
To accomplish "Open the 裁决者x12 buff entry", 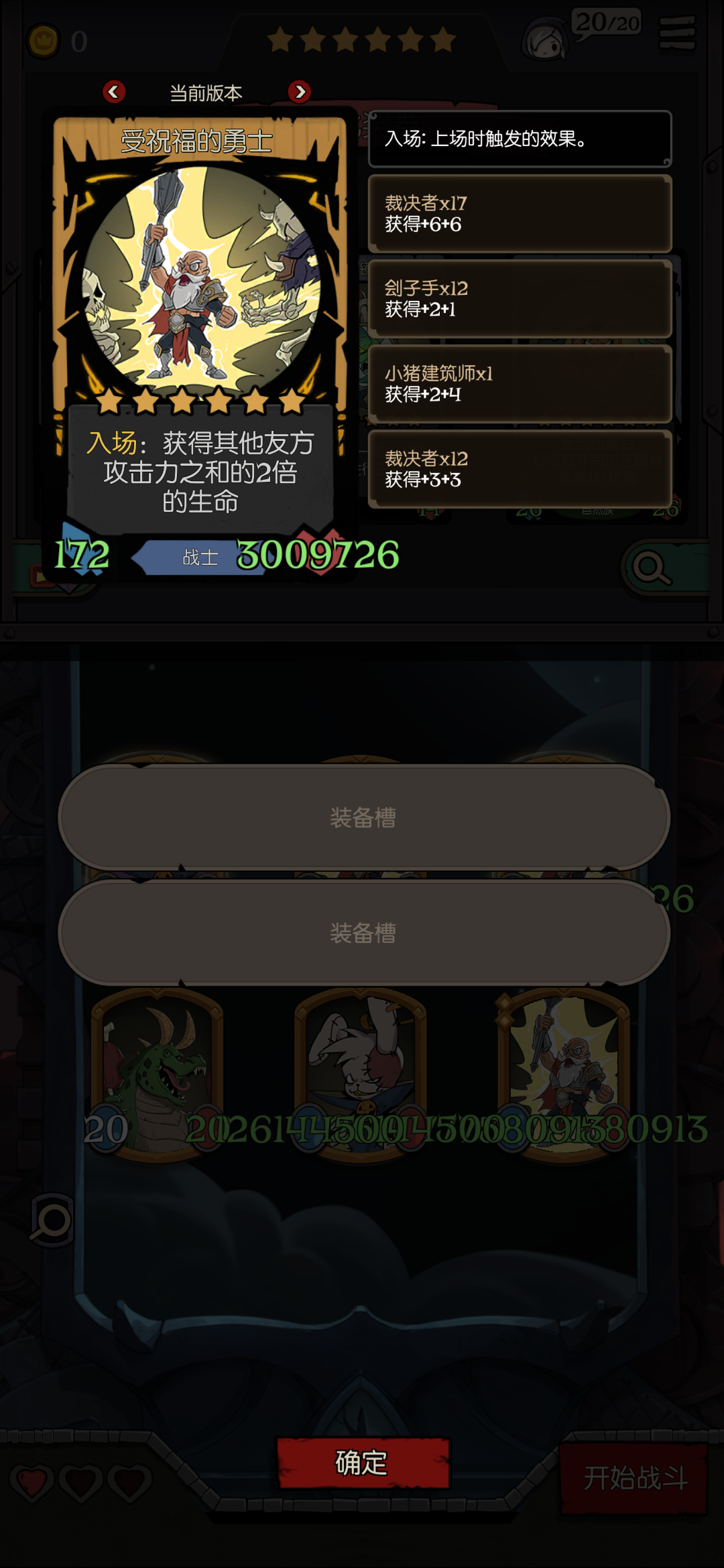I will 520,469.
